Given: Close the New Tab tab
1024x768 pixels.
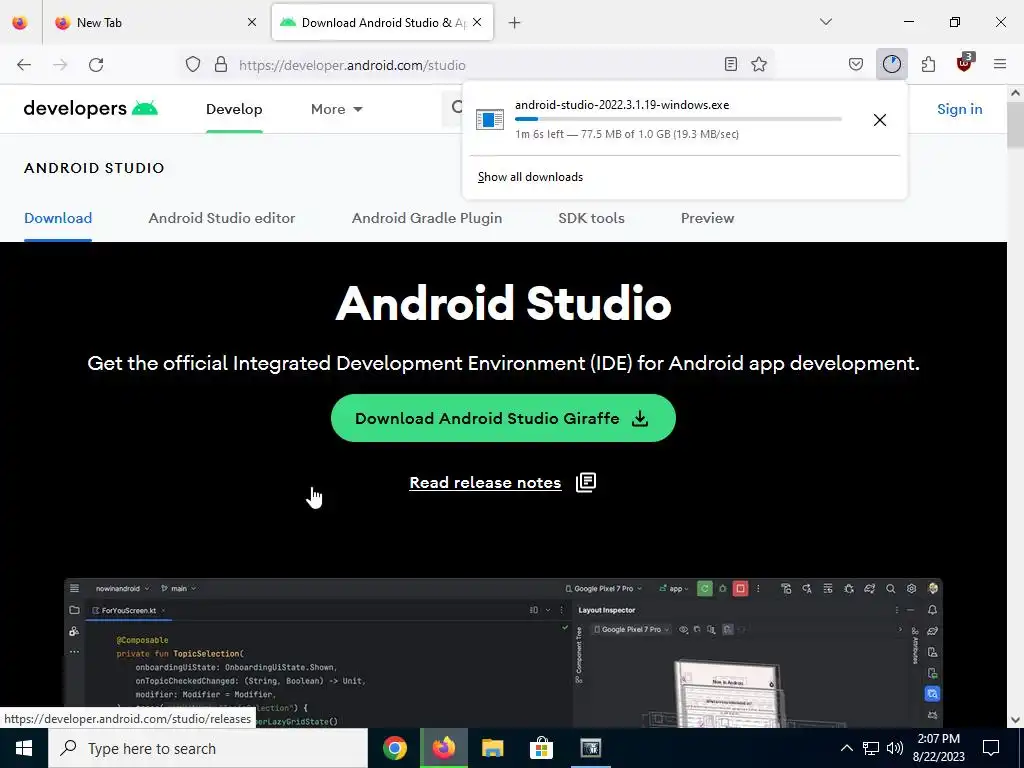Looking at the screenshot, I should coord(252,22).
